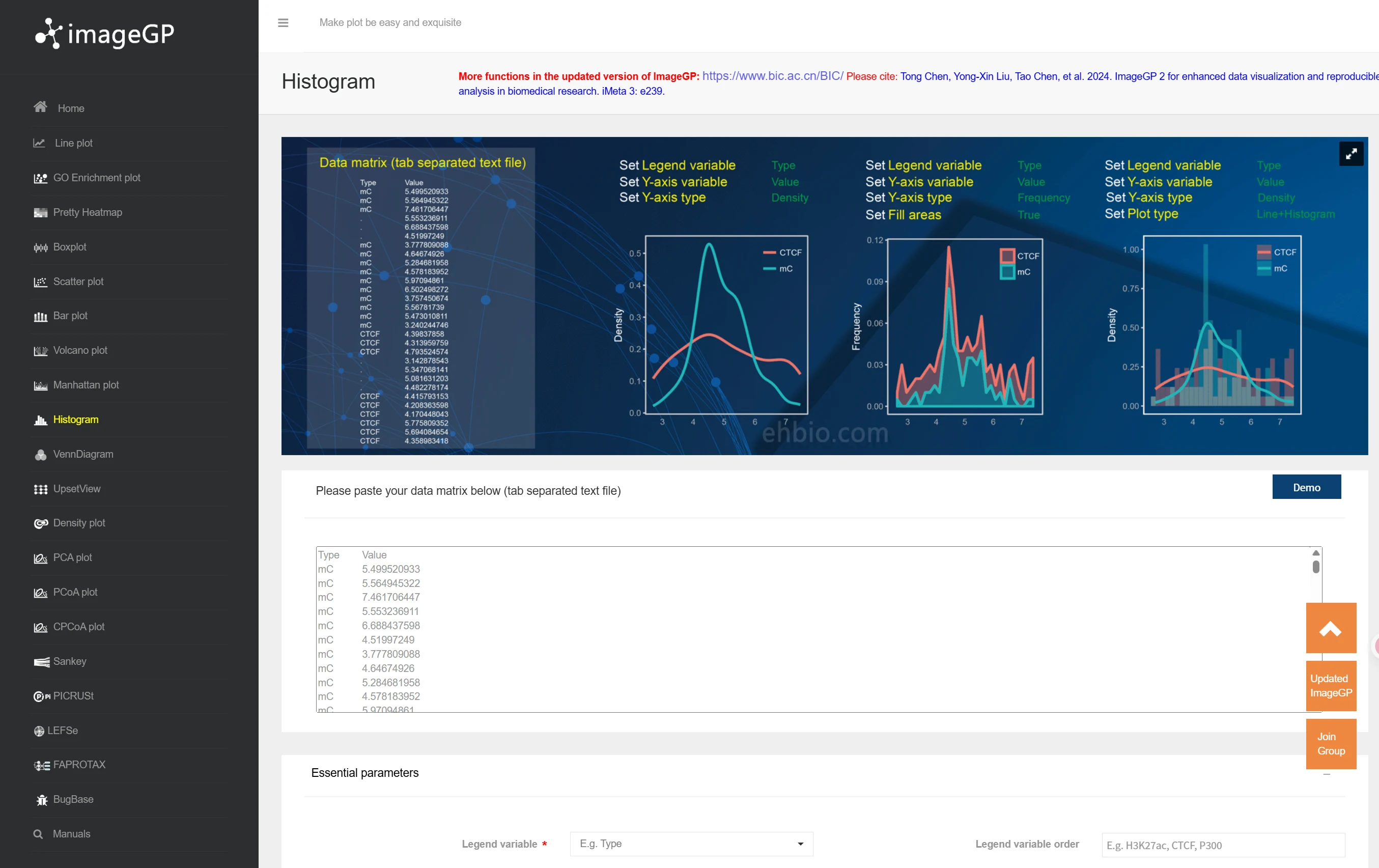Click the Demo button
The width and height of the screenshot is (1379, 868).
[x=1306, y=487]
